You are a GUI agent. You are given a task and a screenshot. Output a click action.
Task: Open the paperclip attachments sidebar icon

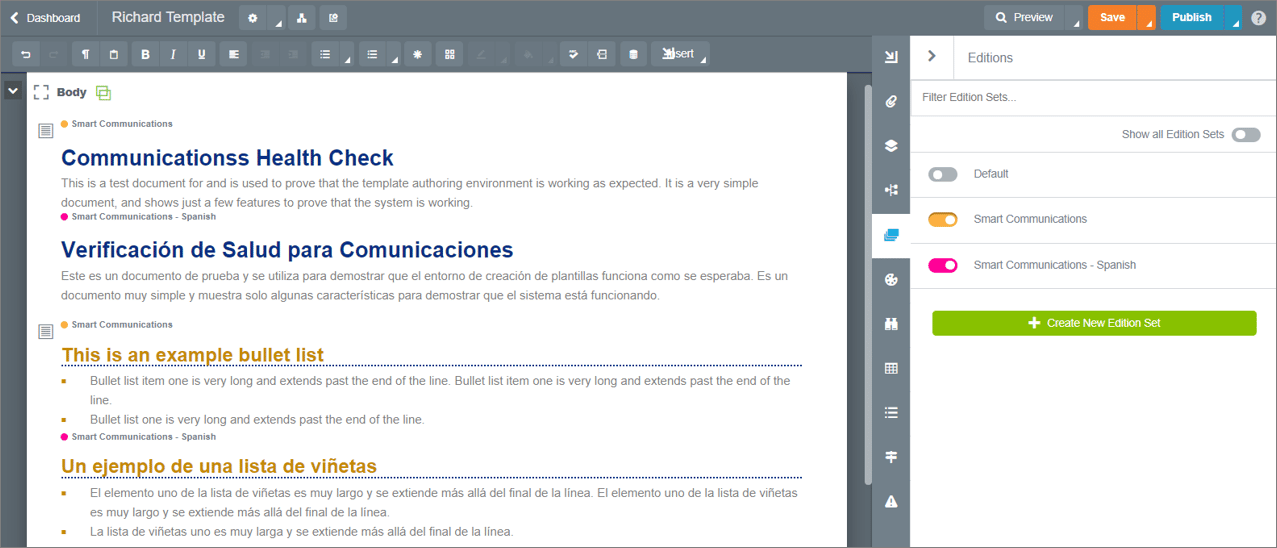coord(891,101)
